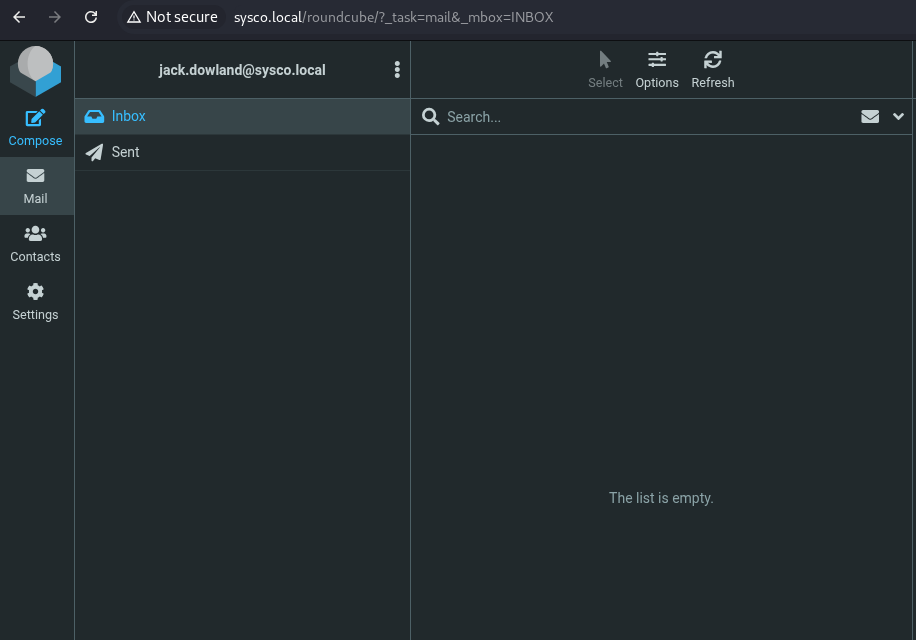Click the Not secure site badge
This screenshot has height=640, width=916.
pyautogui.click(x=172, y=17)
